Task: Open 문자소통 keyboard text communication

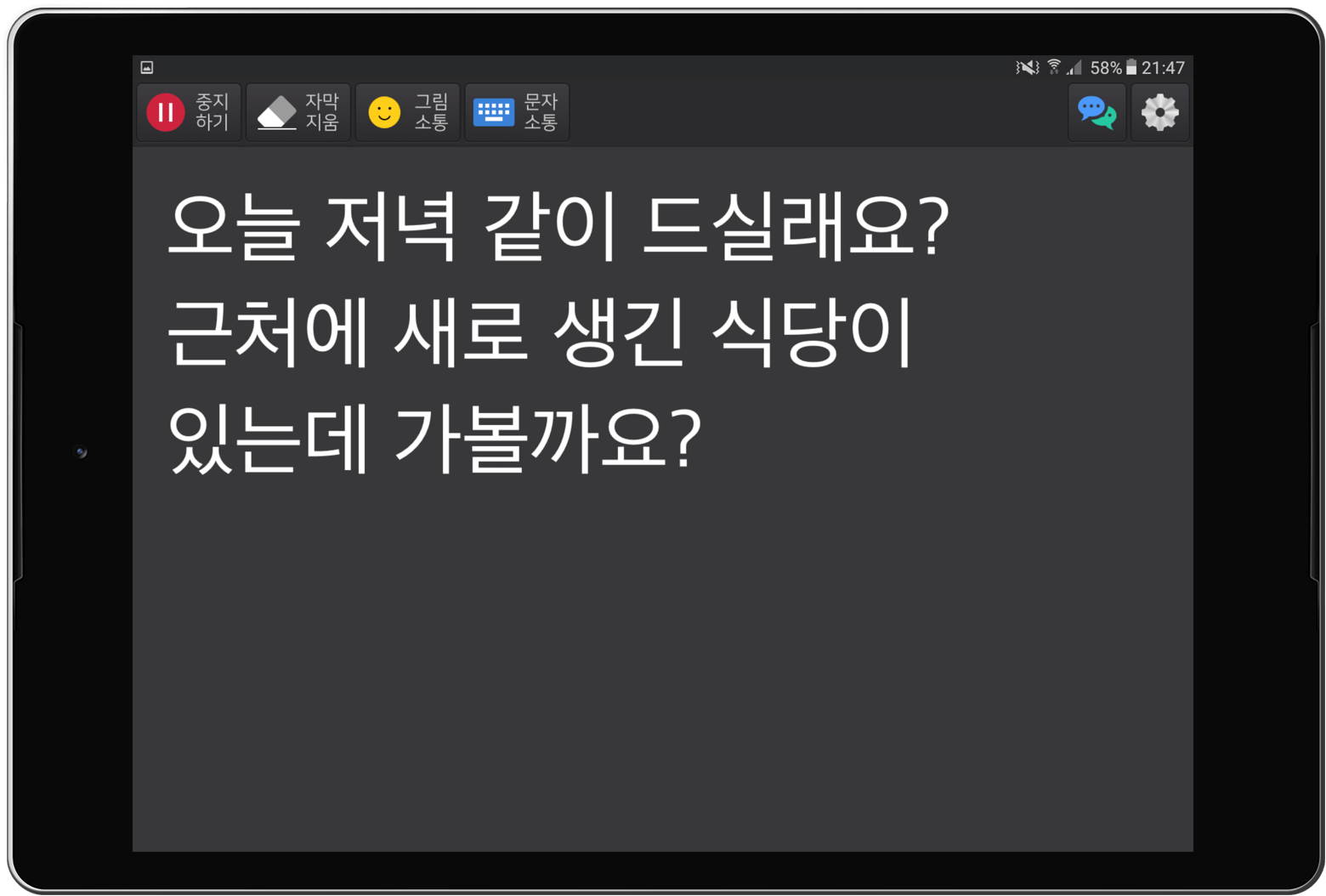Action: point(517,112)
